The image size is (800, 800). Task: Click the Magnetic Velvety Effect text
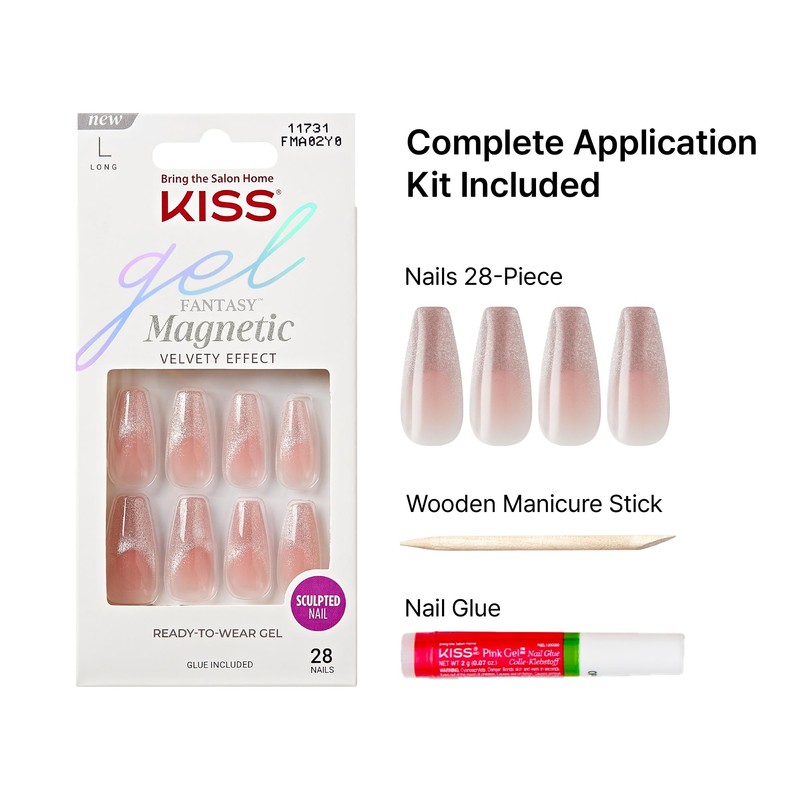point(218,339)
